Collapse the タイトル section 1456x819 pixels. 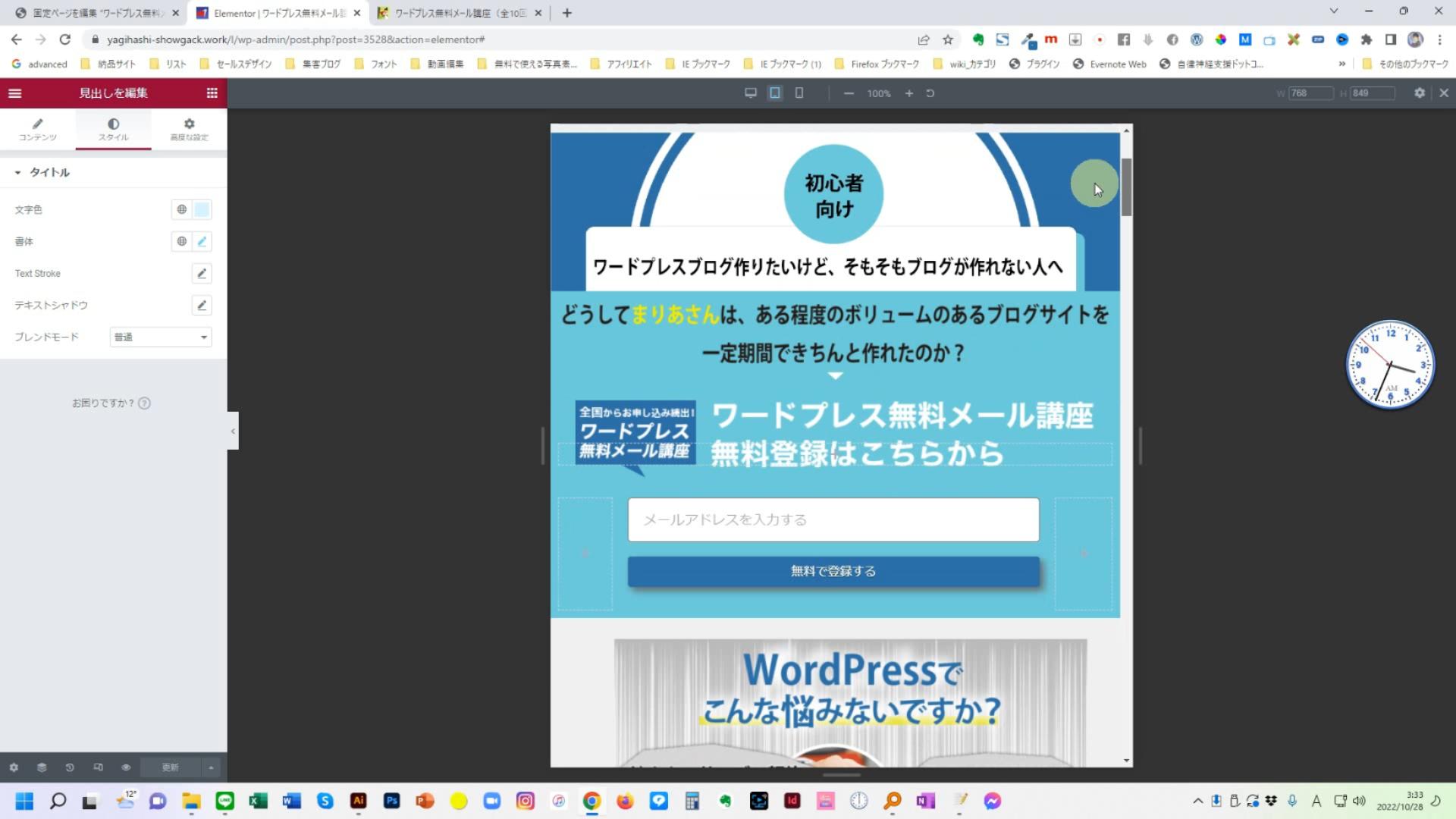pos(18,173)
